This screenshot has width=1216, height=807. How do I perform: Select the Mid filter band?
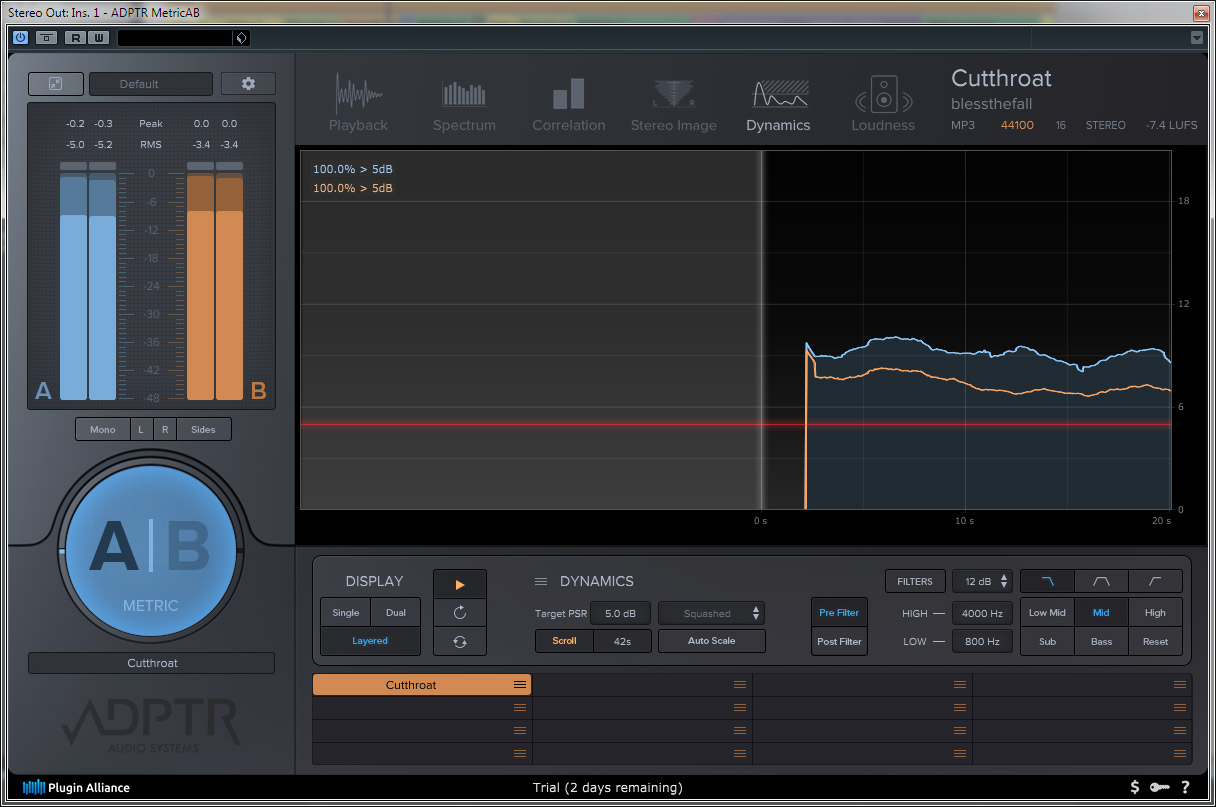click(1101, 613)
